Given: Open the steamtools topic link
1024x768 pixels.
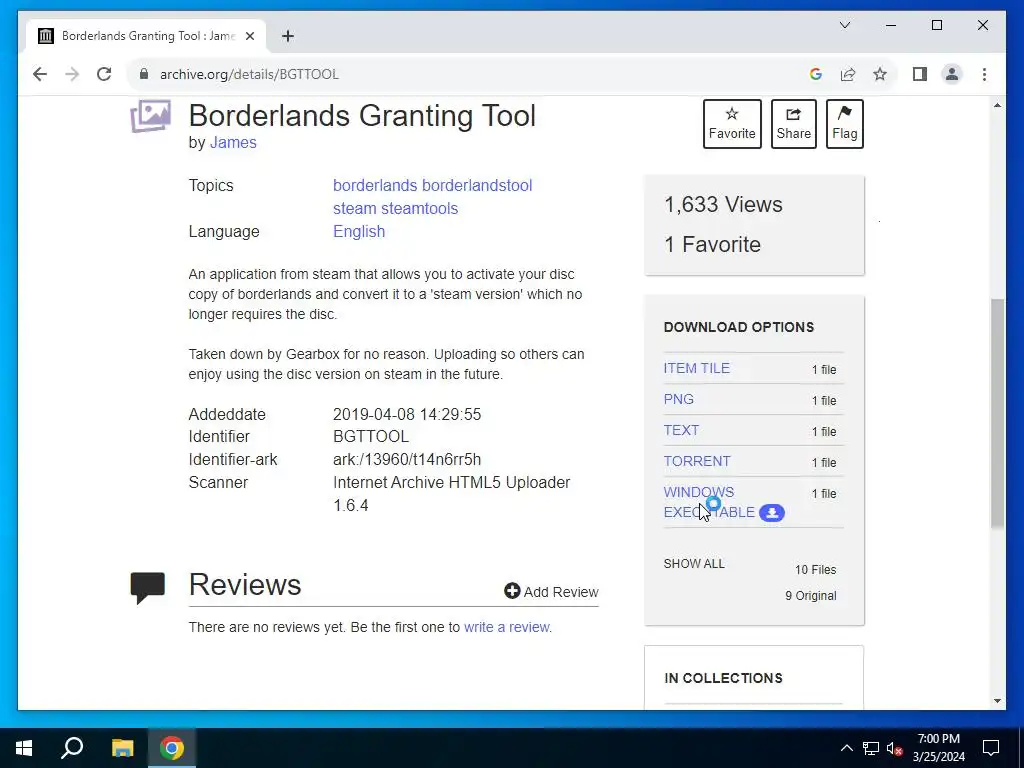Looking at the screenshot, I should click(x=419, y=208).
